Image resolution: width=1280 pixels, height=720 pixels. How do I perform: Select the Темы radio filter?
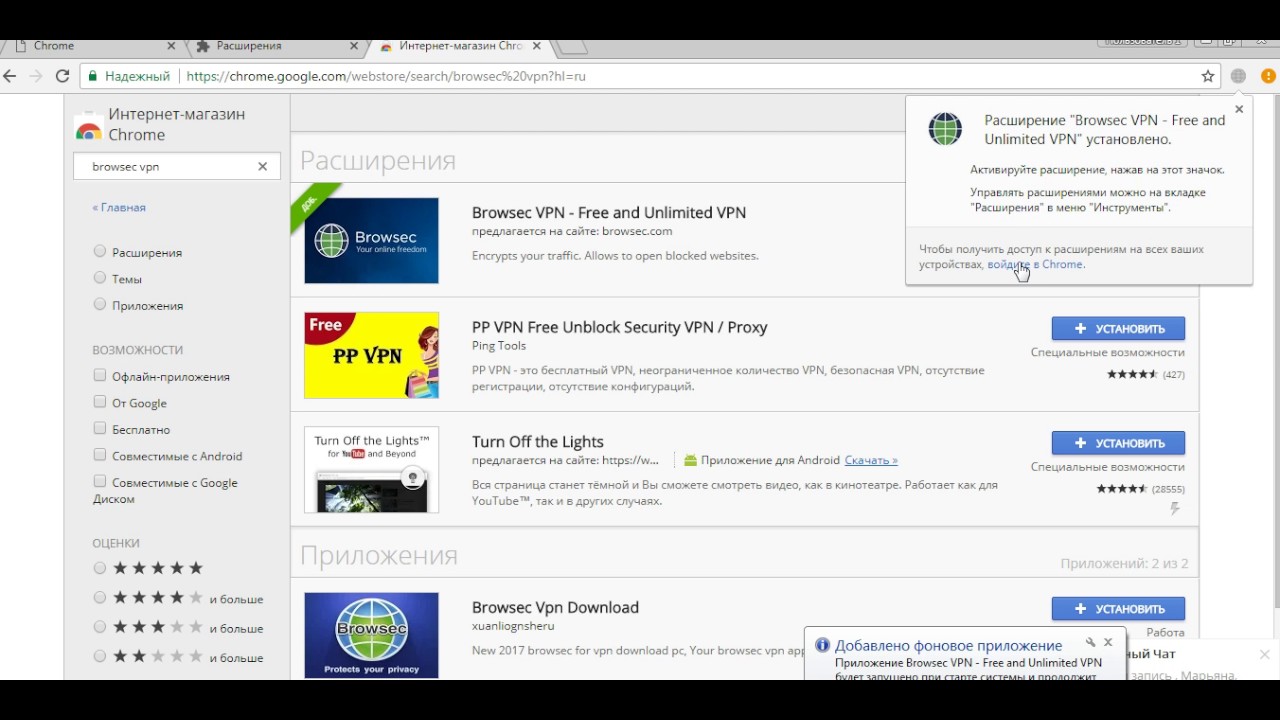click(99, 278)
